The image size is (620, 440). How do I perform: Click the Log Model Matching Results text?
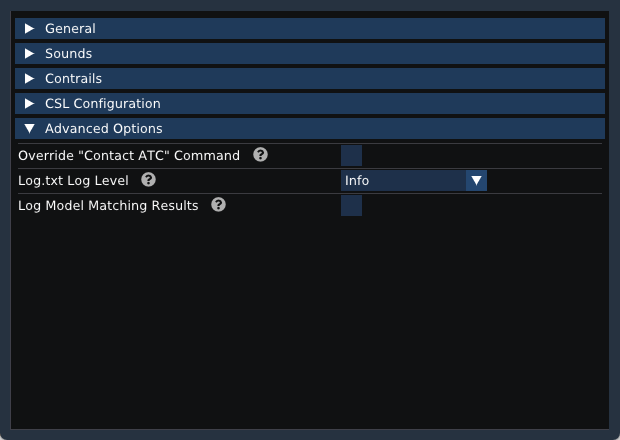pos(108,206)
